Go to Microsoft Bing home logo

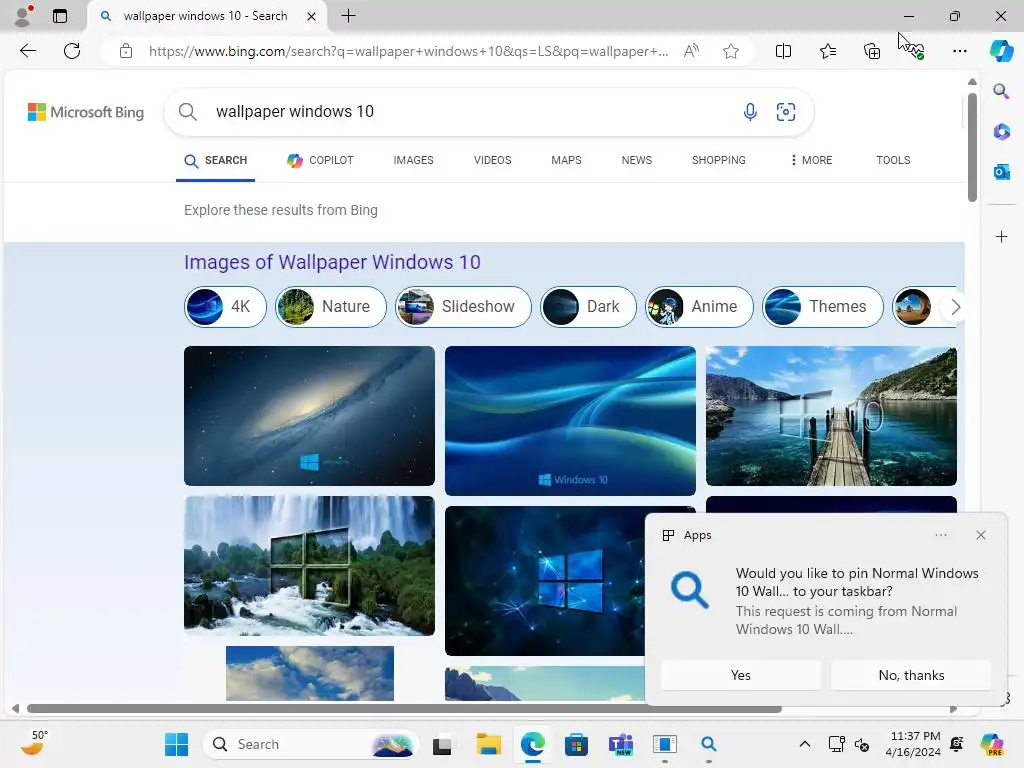tap(86, 112)
